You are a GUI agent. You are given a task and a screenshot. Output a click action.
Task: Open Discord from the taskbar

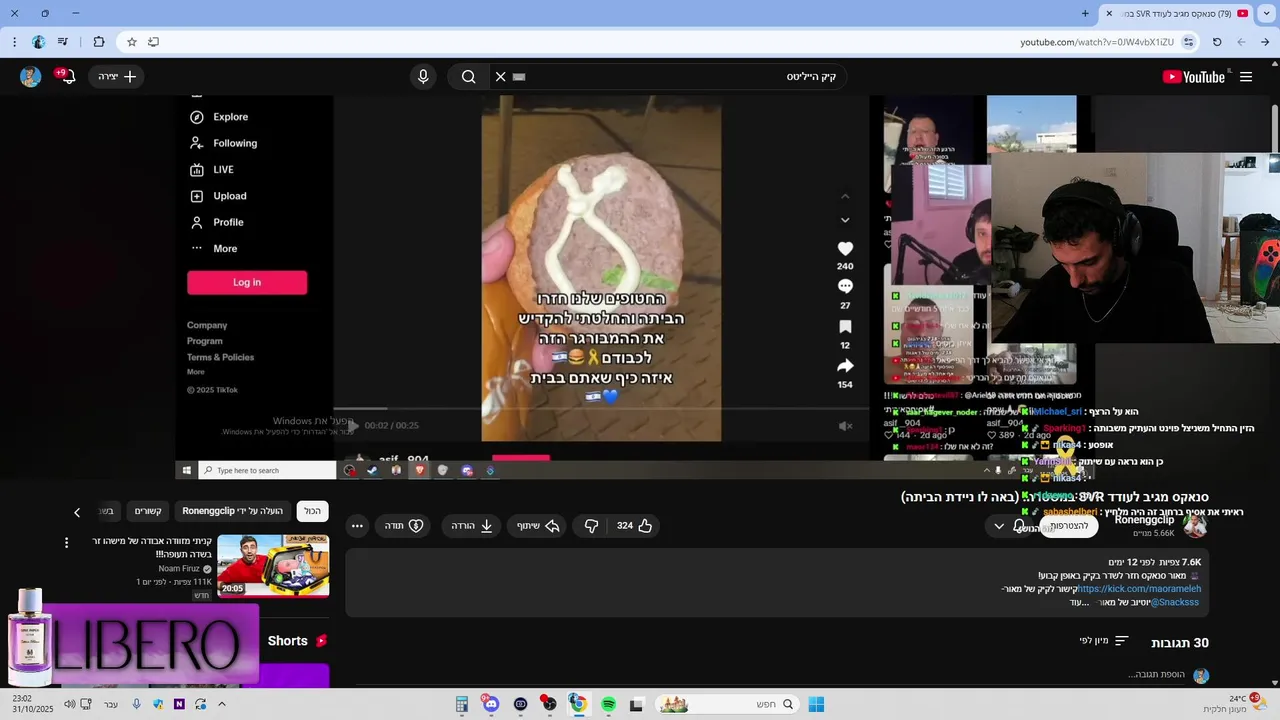click(x=490, y=704)
